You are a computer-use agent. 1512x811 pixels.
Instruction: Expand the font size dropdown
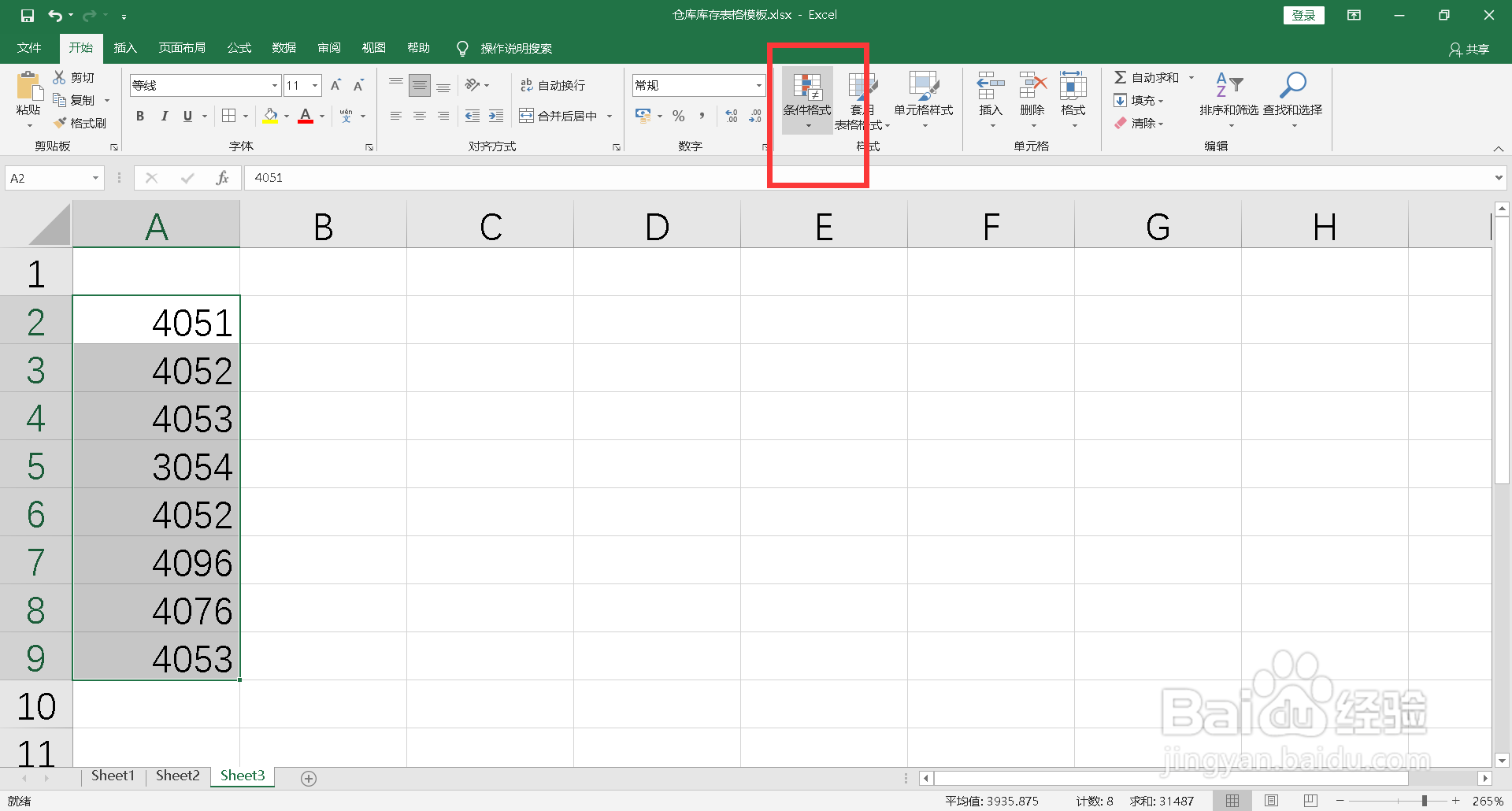point(315,85)
